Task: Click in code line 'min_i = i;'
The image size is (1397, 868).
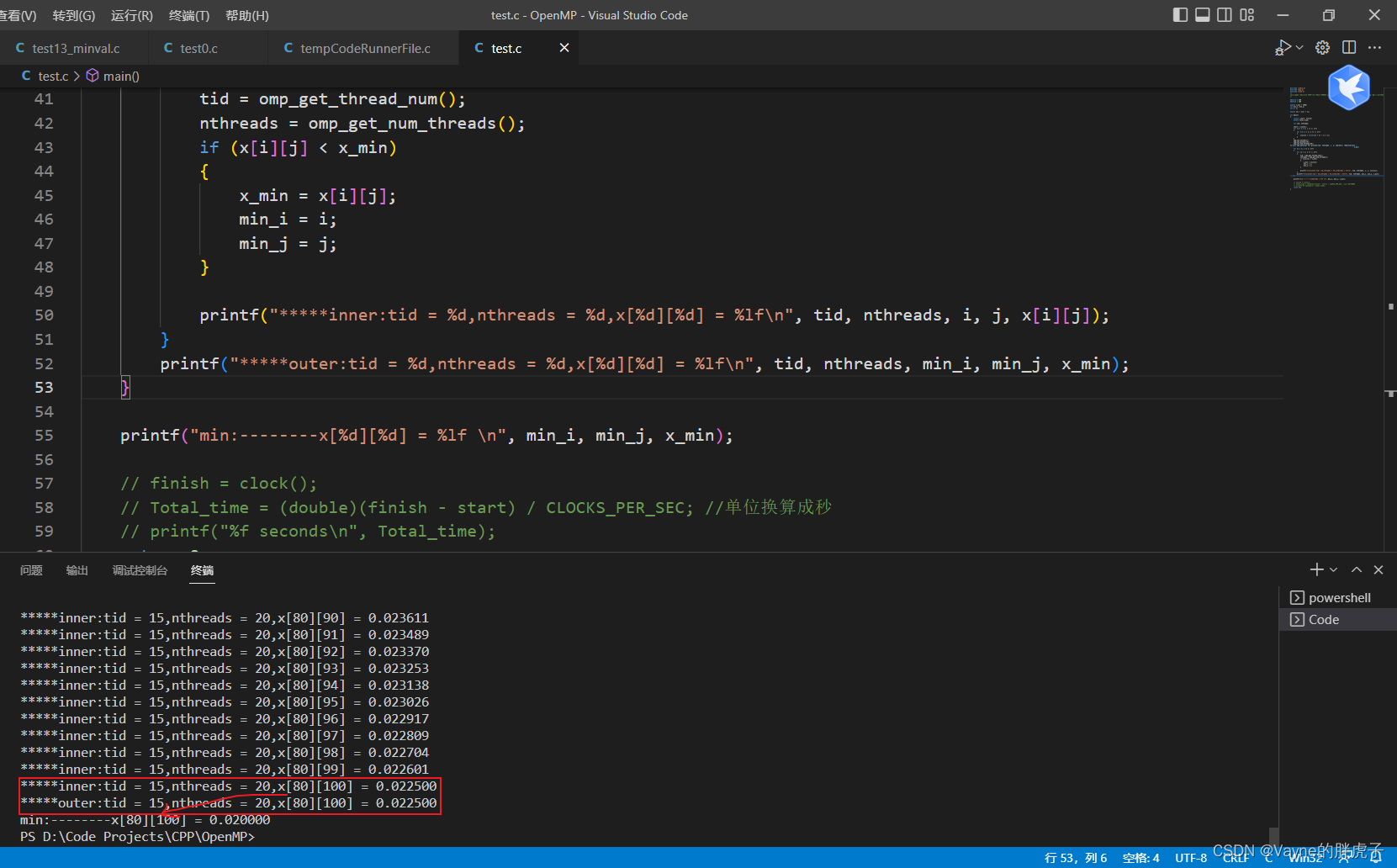Action: coord(288,220)
